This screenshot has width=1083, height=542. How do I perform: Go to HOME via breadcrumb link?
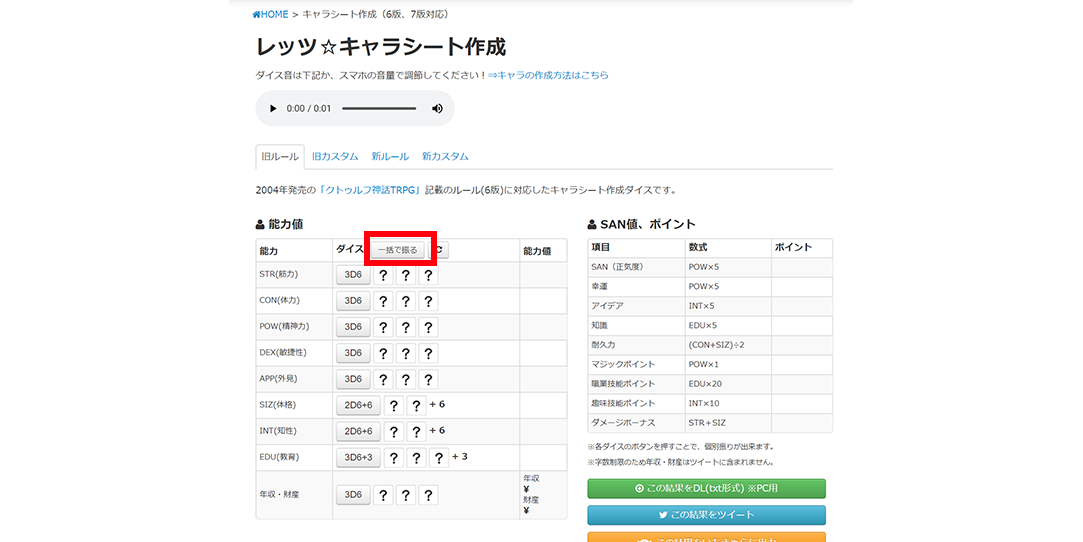[x=270, y=14]
